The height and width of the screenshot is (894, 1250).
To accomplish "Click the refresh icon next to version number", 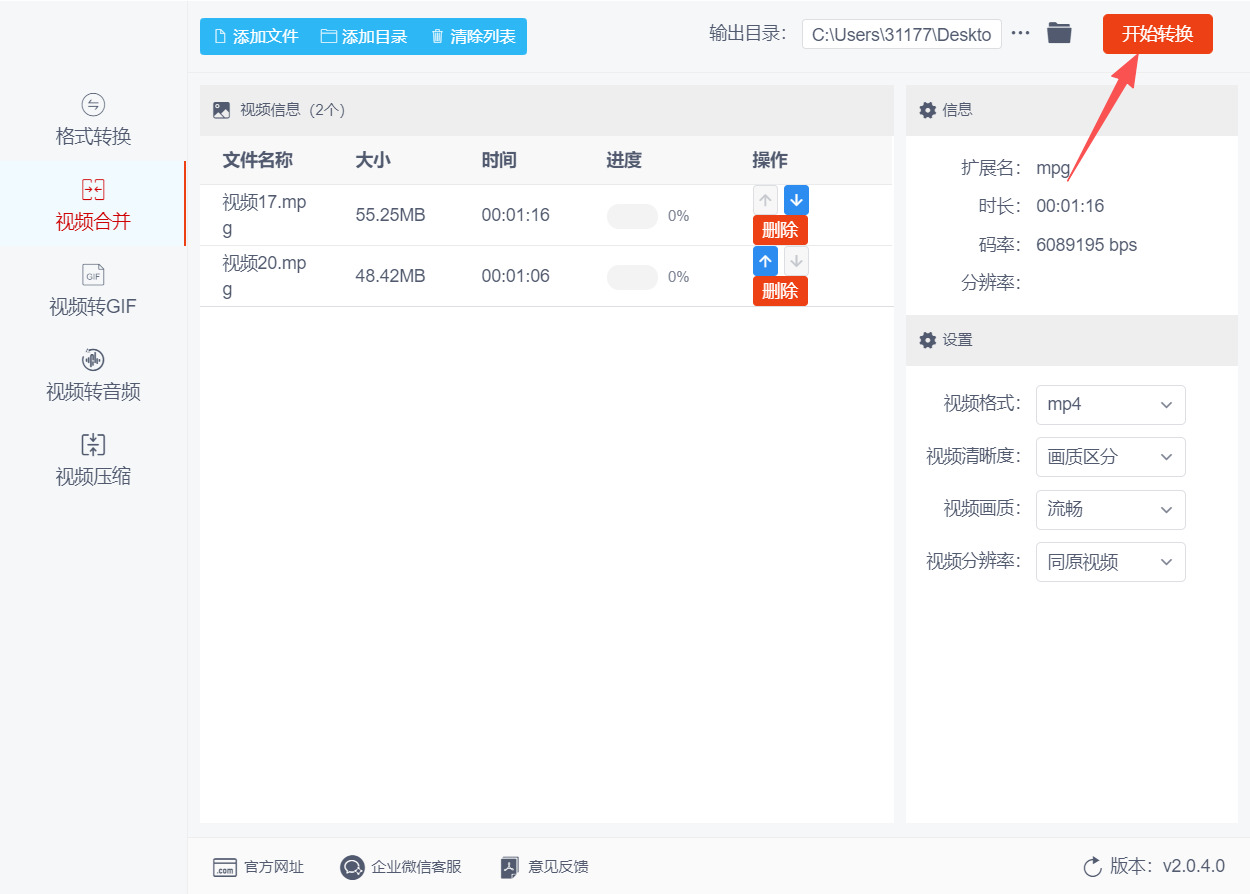I will 1093,868.
